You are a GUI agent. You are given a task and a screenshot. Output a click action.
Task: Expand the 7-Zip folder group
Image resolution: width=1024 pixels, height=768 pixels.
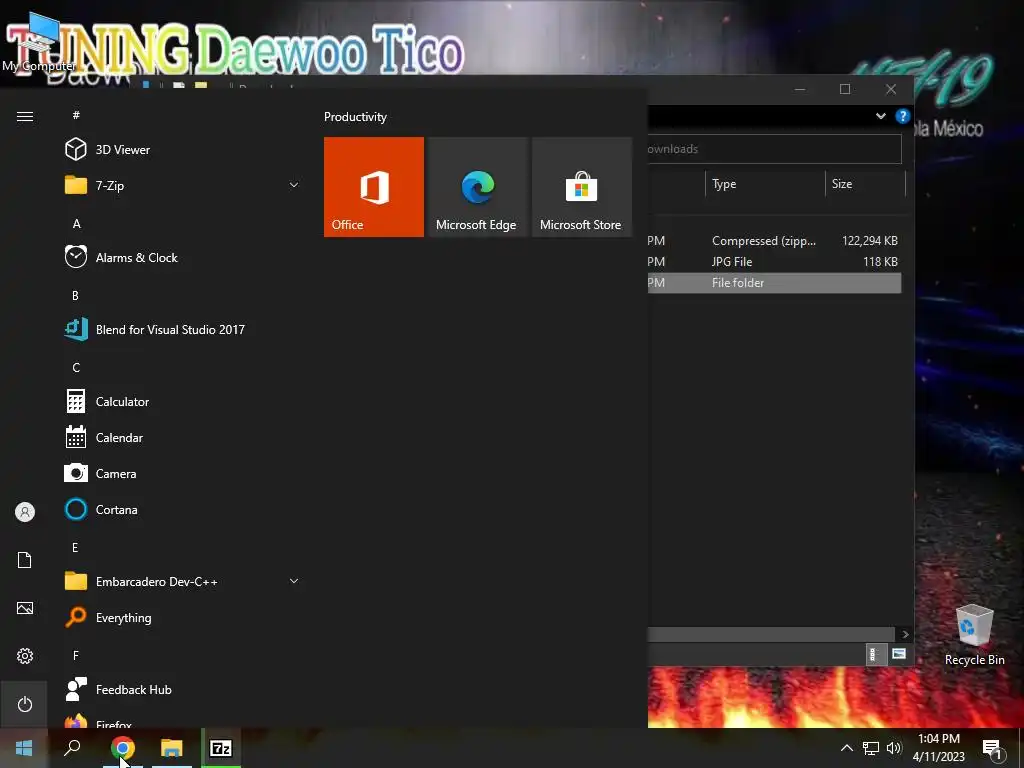[x=294, y=185]
